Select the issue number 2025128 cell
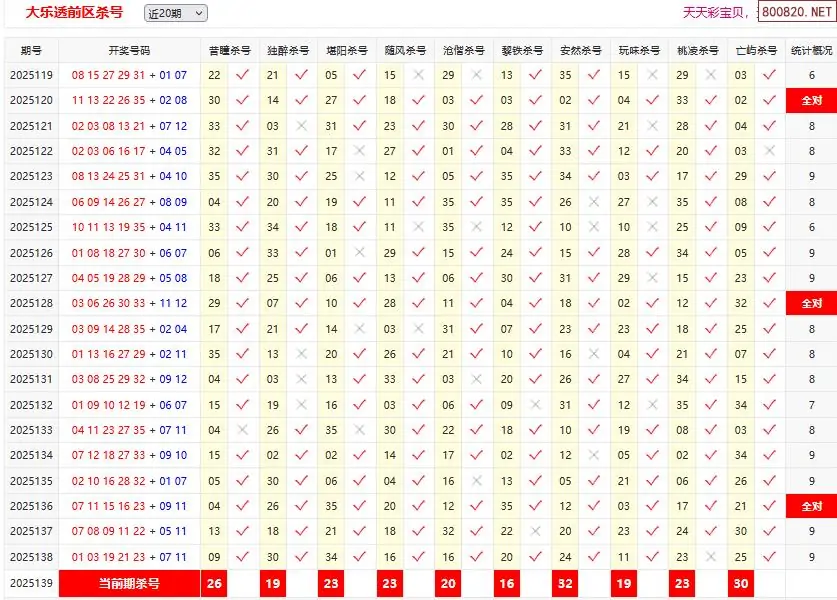Screen dimensions: 837x600 pyautogui.click(x=31, y=303)
